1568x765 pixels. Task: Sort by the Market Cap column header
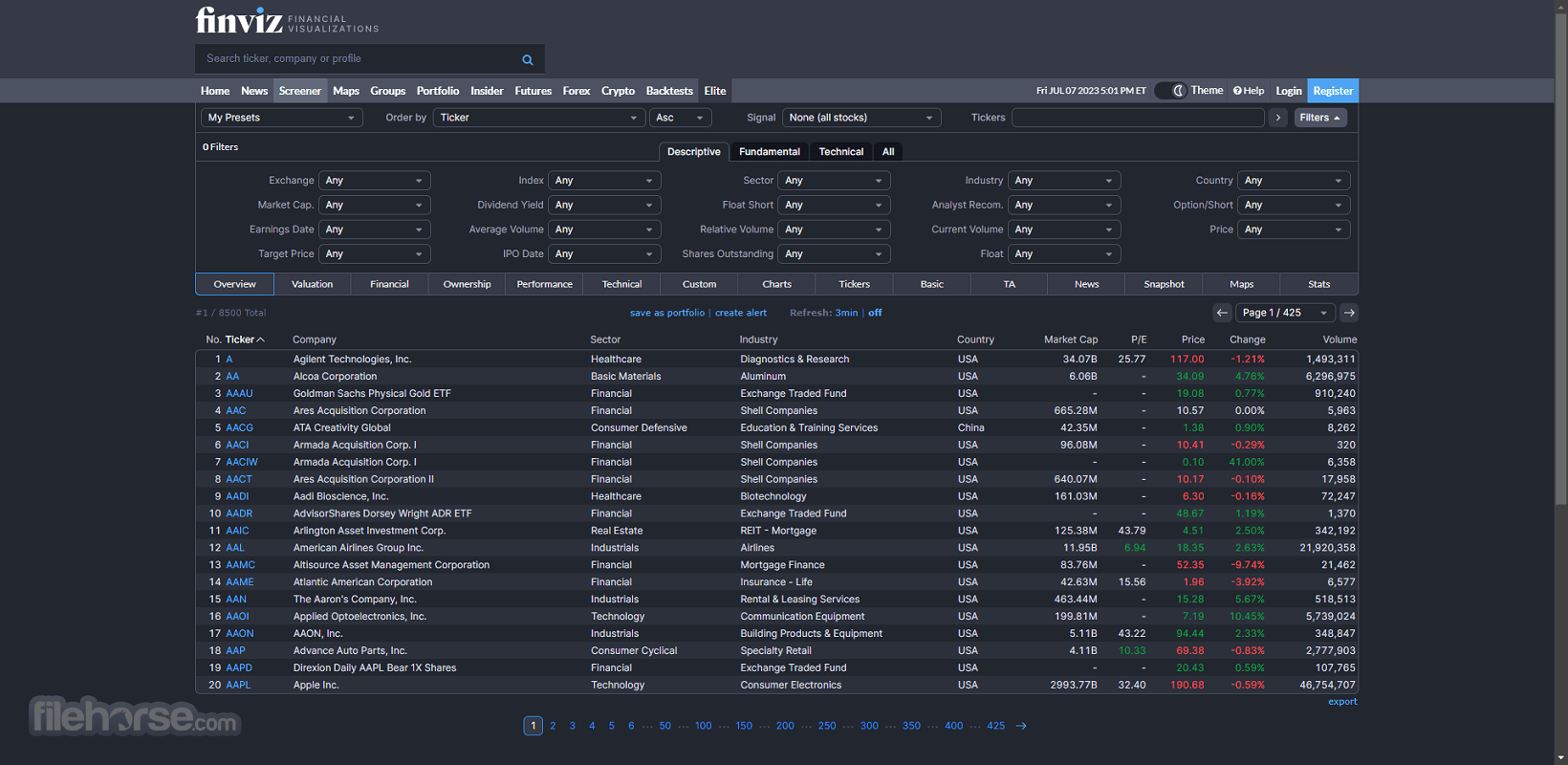point(1071,339)
